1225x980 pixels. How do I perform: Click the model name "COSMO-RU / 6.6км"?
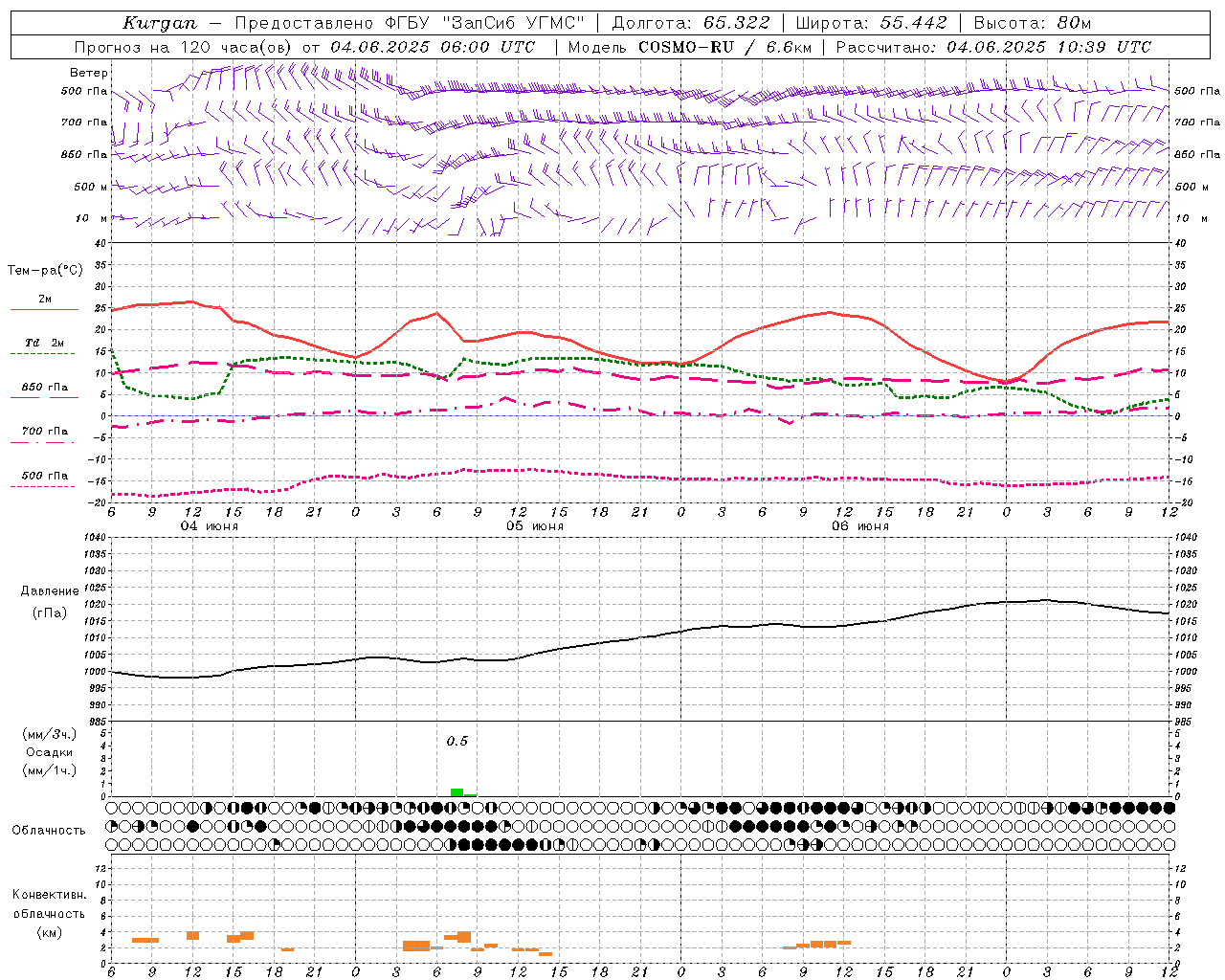click(x=724, y=47)
